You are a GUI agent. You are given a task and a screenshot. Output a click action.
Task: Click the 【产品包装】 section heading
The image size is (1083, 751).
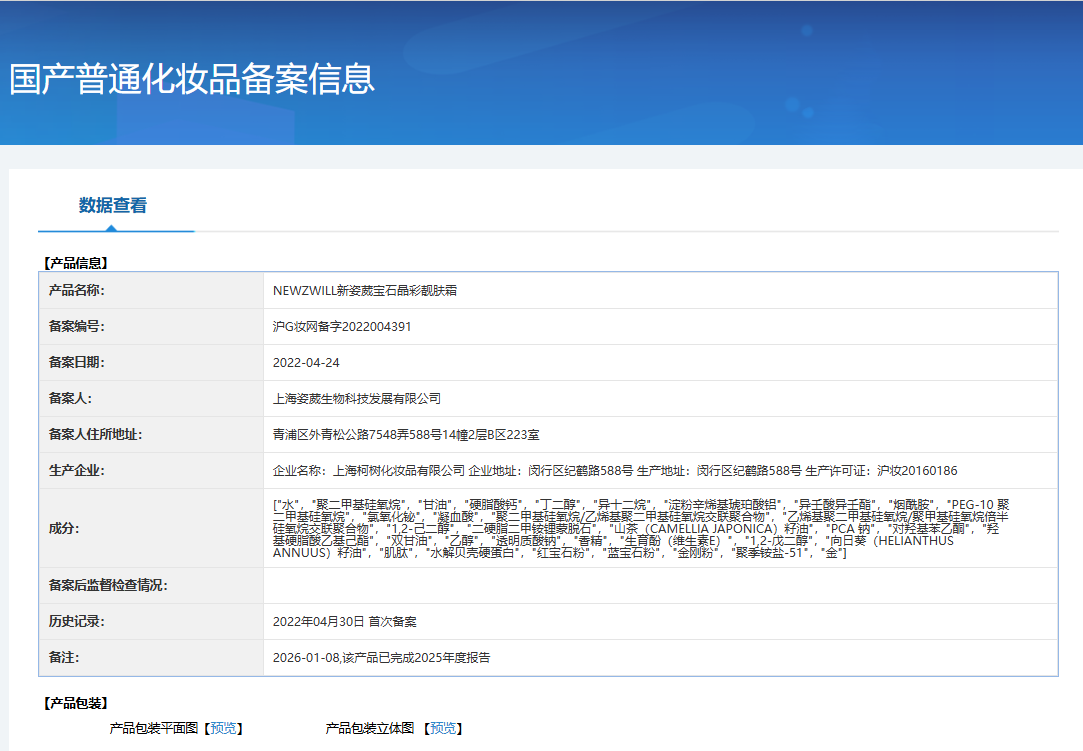(x=75, y=704)
